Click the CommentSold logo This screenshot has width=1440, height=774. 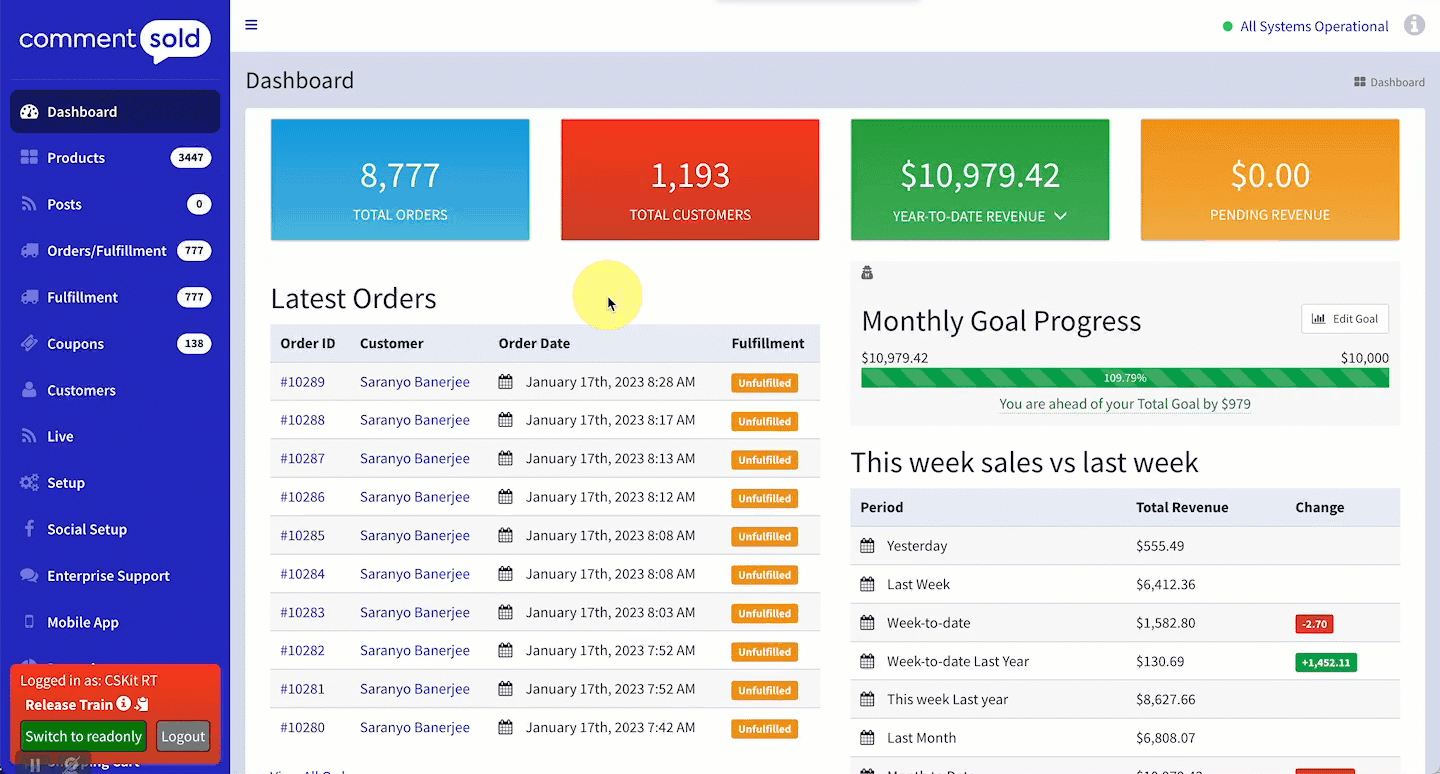pyautogui.click(x=115, y=40)
